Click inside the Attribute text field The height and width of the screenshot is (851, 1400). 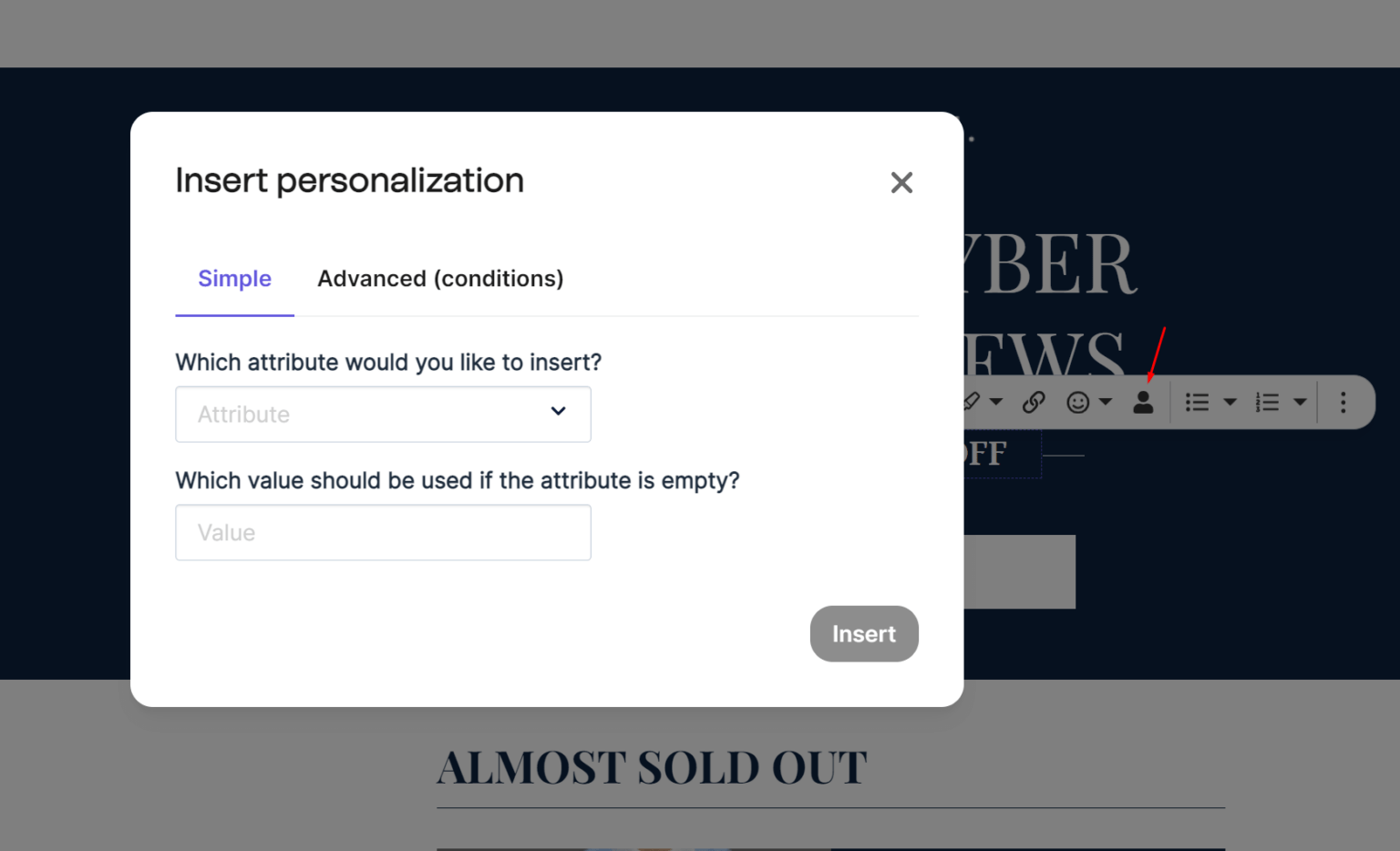[x=346, y=414]
